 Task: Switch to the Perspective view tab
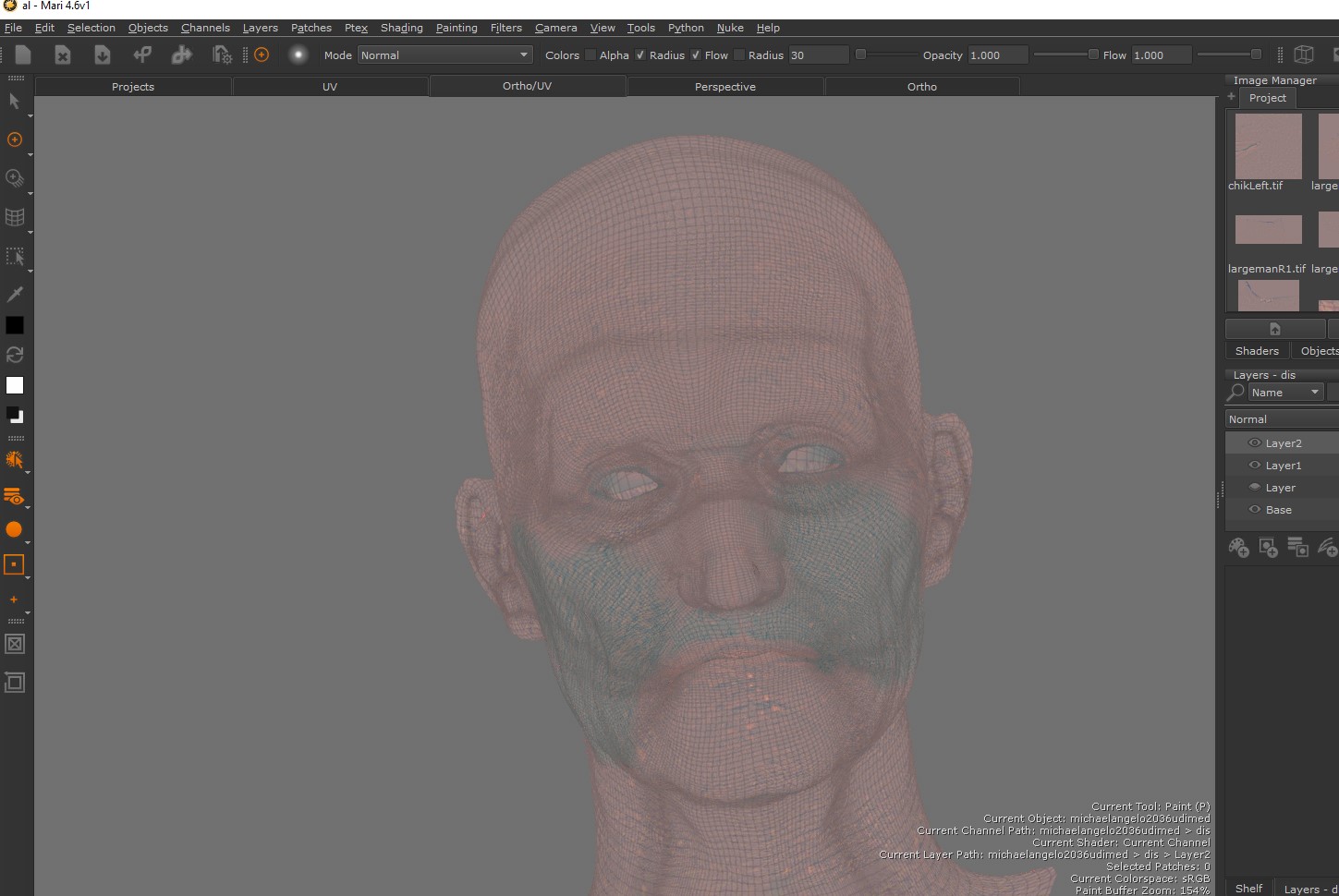point(725,87)
